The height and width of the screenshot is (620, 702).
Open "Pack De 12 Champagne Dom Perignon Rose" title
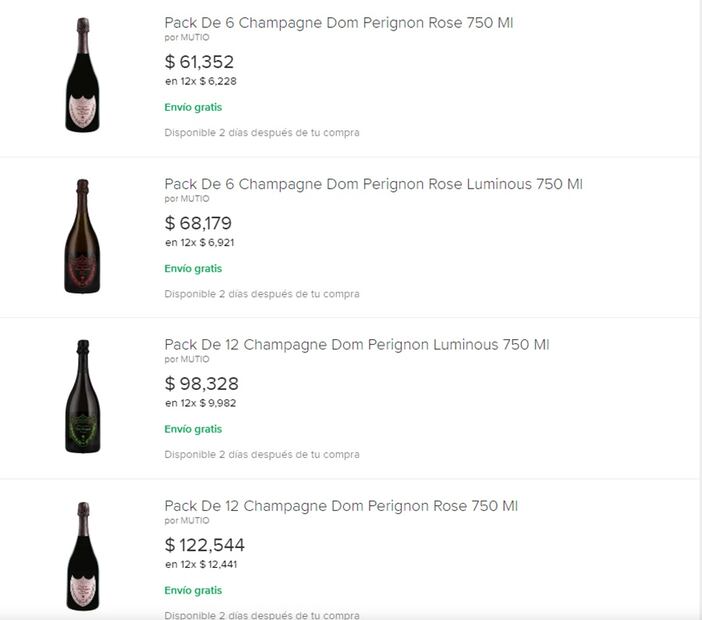pyautogui.click(x=341, y=506)
